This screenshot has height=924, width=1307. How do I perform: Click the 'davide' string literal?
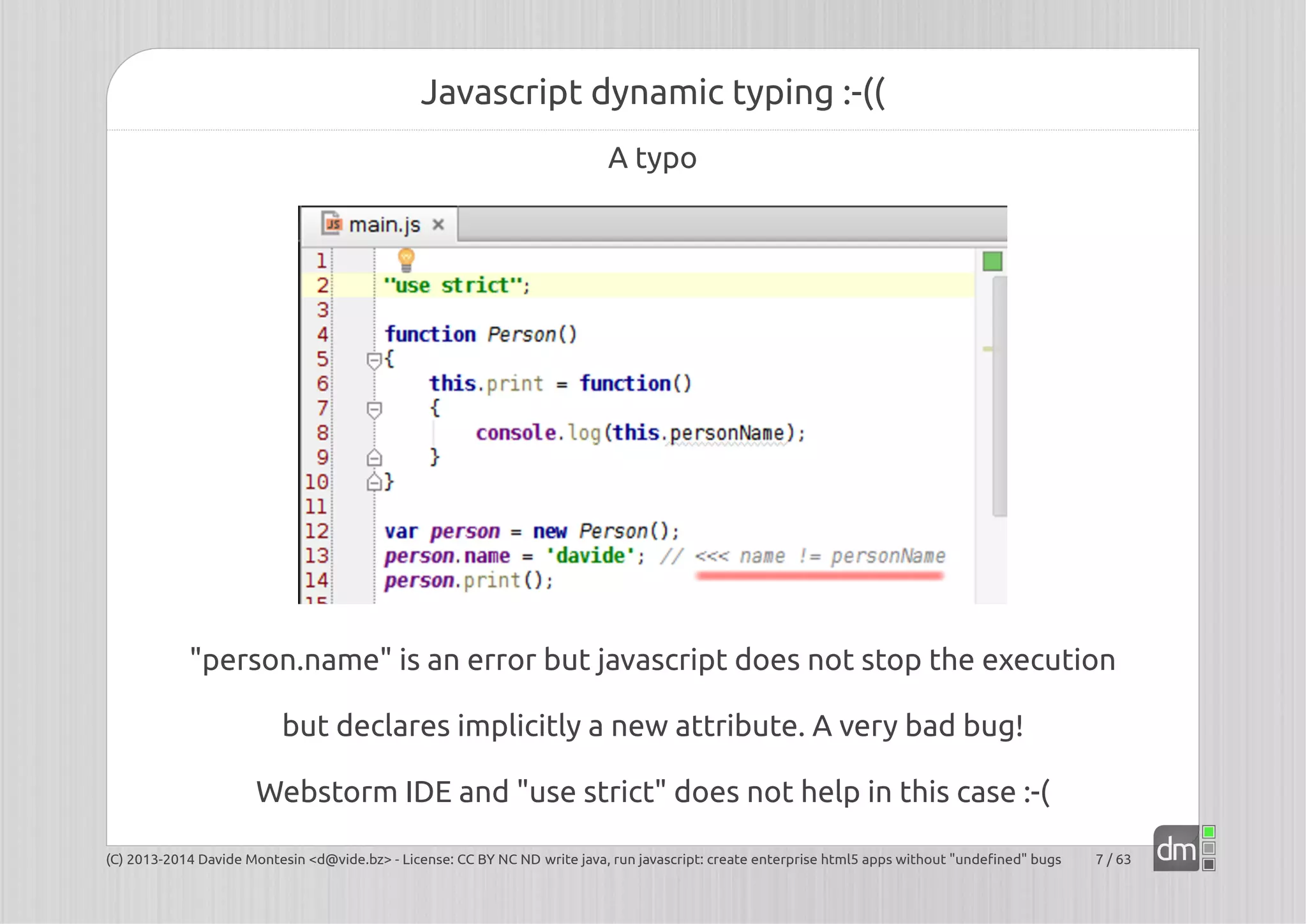point(590,556)
